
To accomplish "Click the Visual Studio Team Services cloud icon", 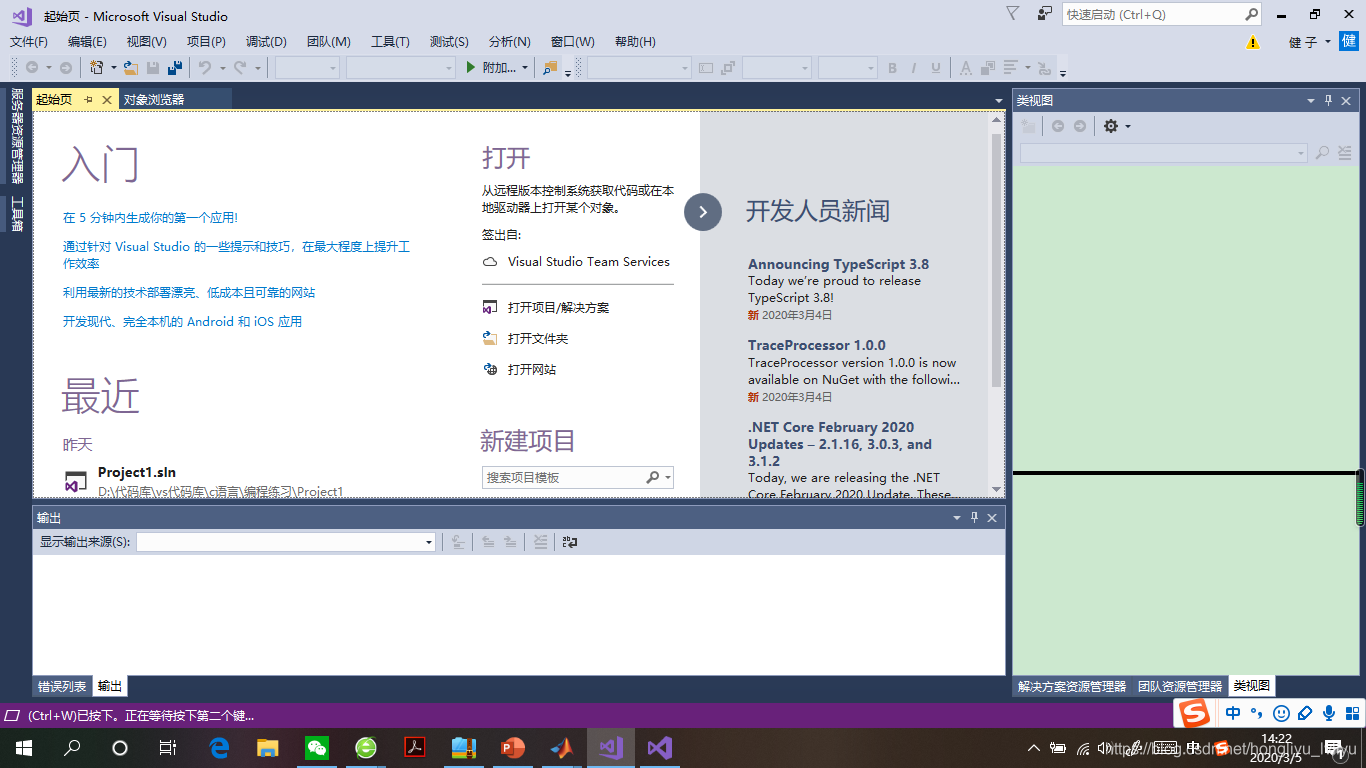I will pyautogui.click(x=490, y=262).
